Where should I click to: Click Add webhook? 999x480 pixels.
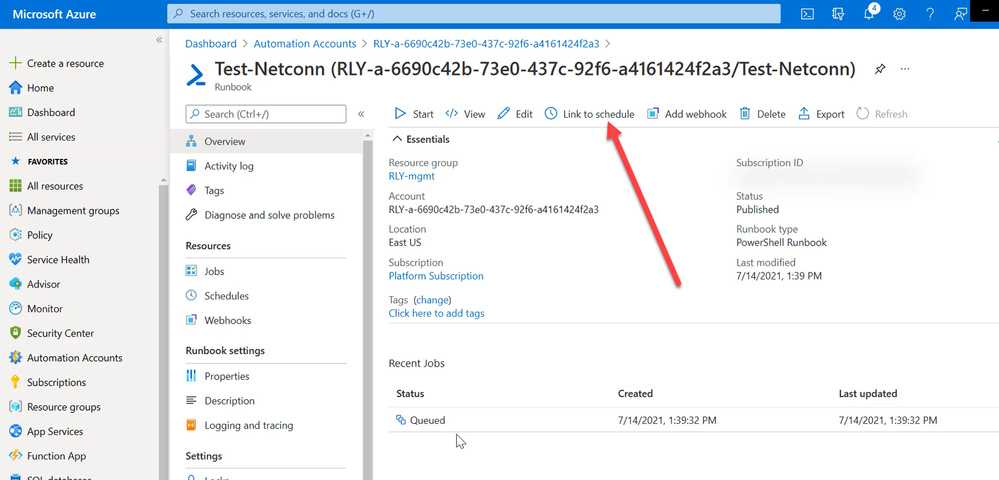click(687, 114)
